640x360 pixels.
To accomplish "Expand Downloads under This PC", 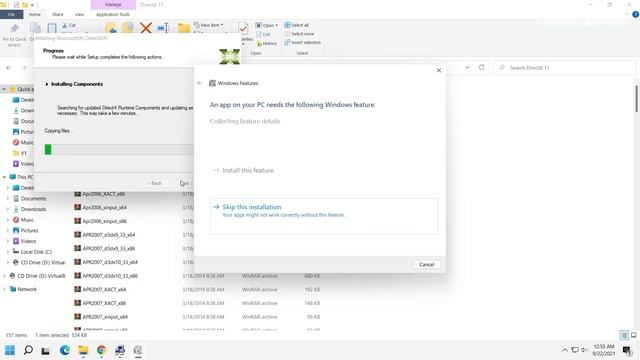I will coord(7,209).
